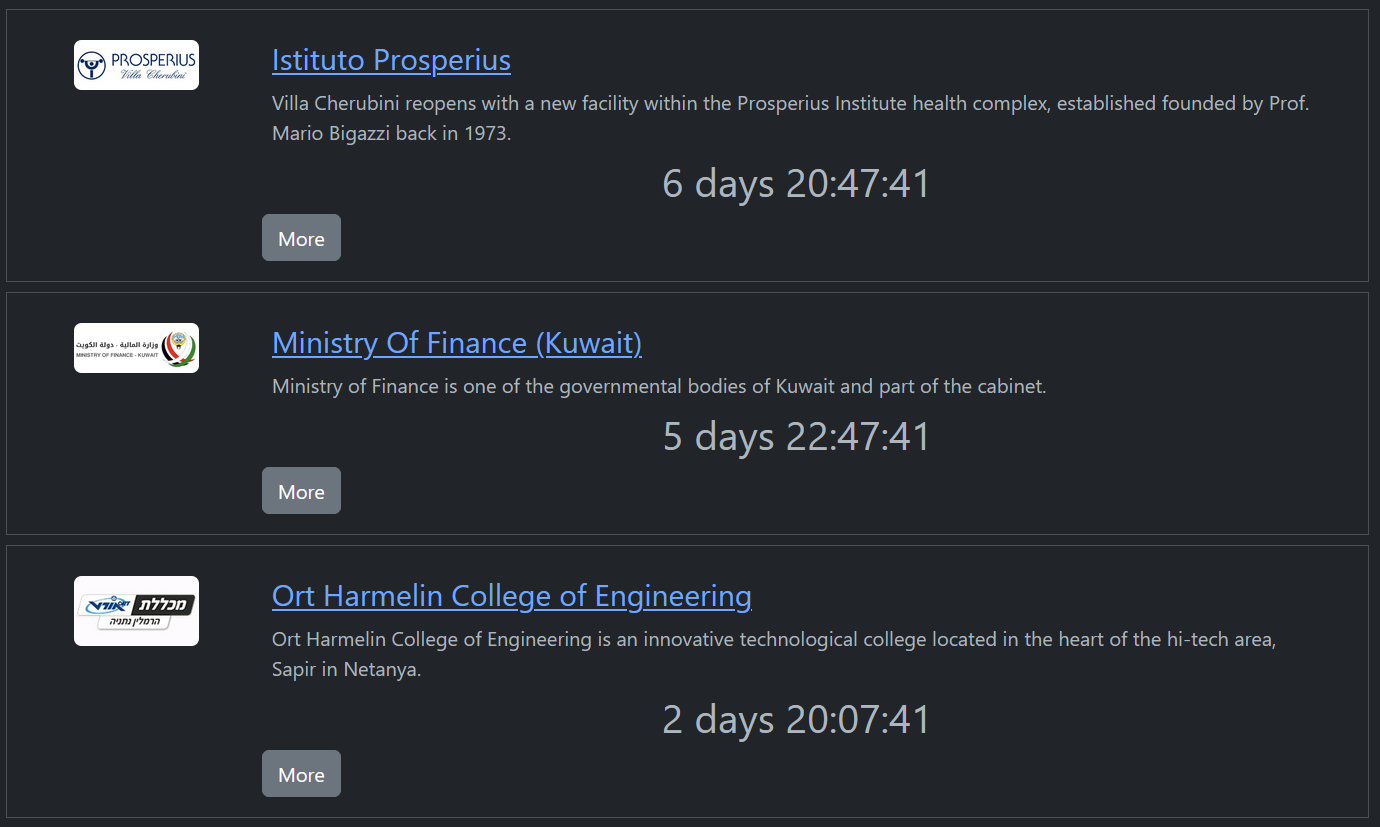Click the 5 days 22:47:41 countdown
Viewport: 1380px width, 827px height.
(796, 437)
